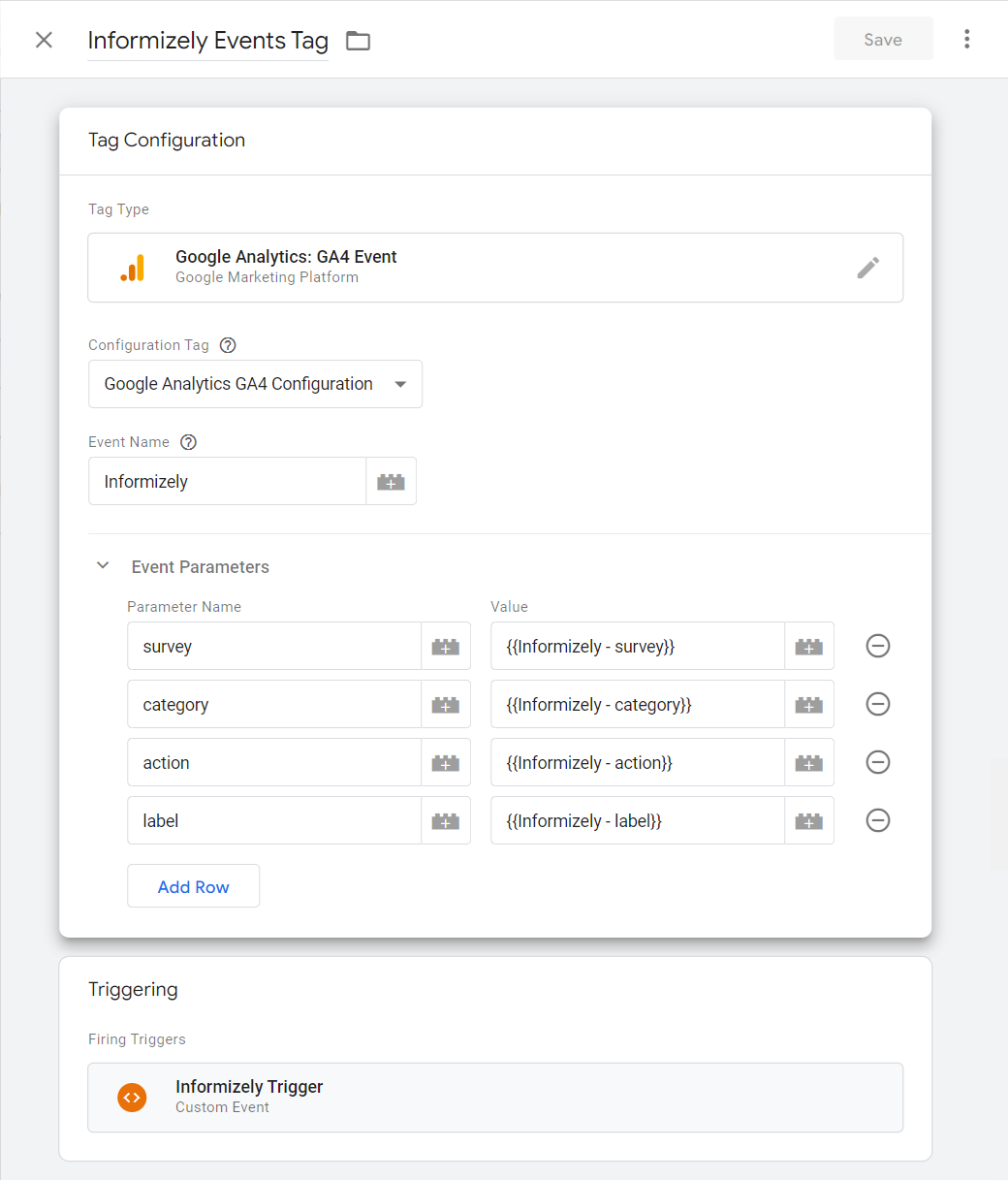Close the tag editor with X icon
Viewport: 1008px width, 1180px height.
[44, 40]
